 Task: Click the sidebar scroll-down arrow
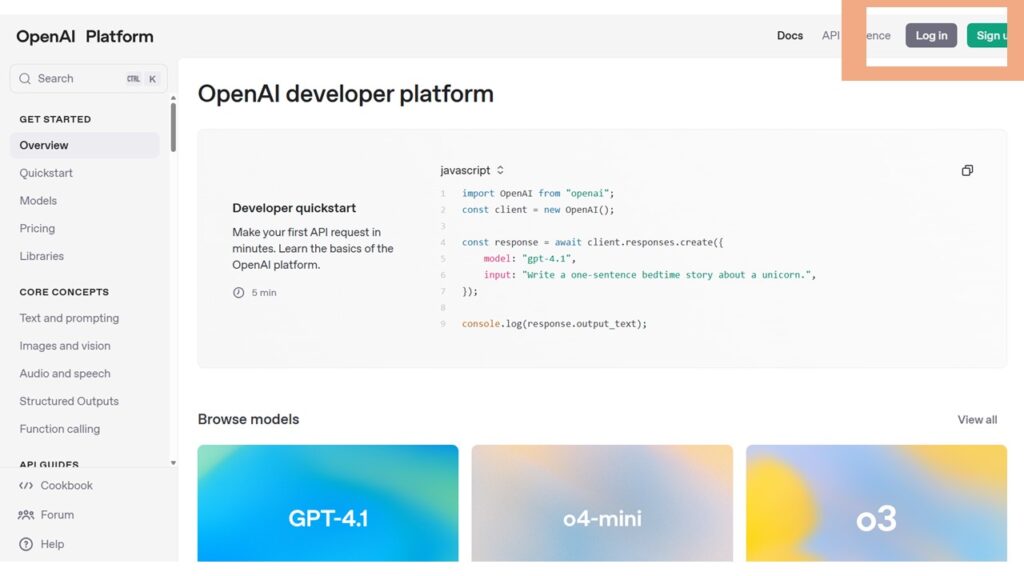tap(173, 463)
